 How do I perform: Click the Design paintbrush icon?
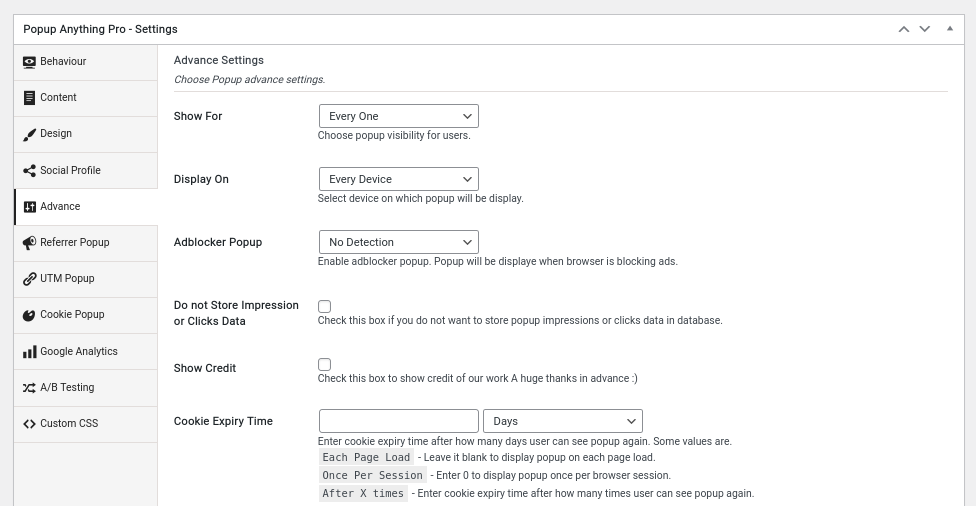(29, 134)
